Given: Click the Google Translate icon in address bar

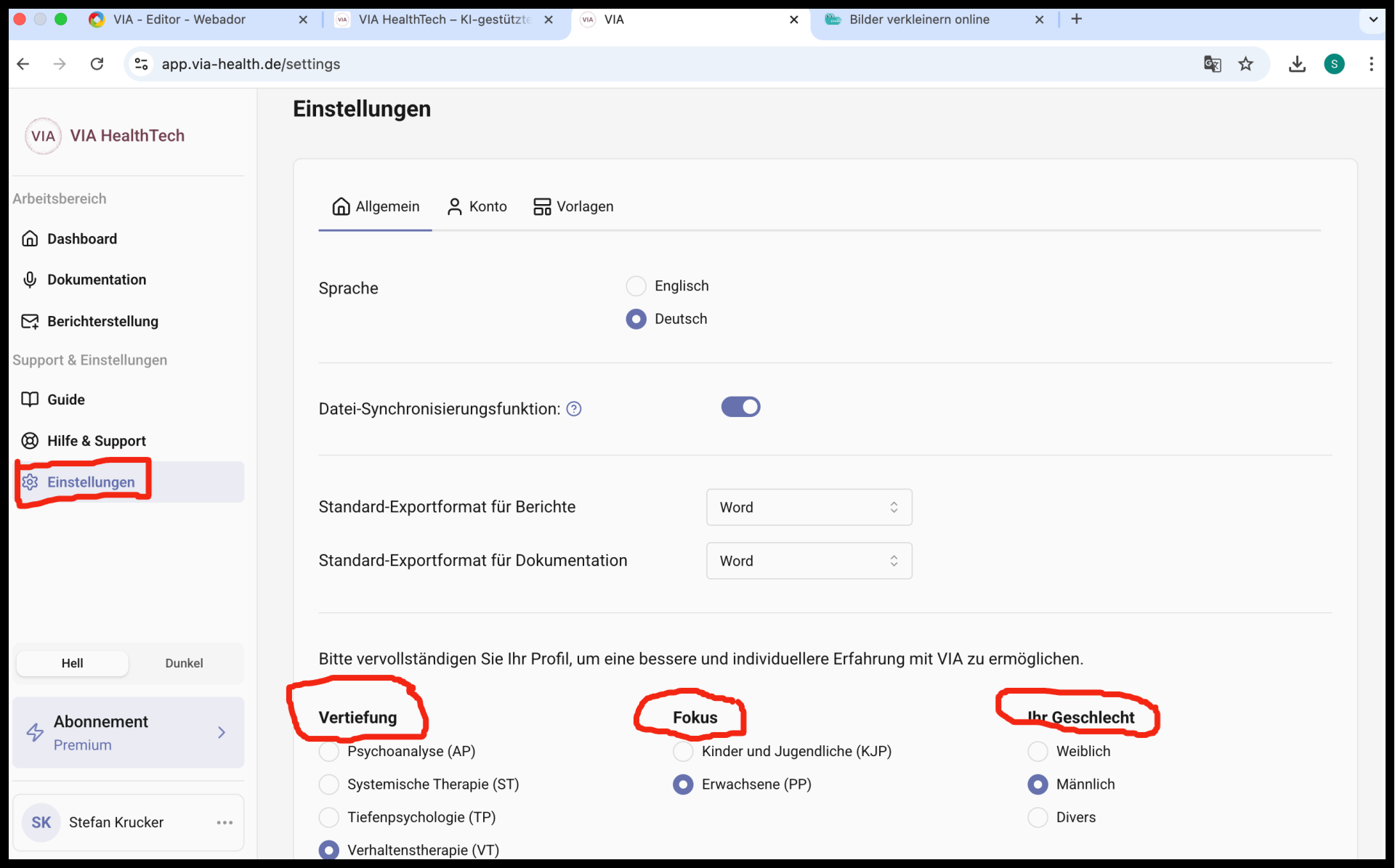Looking at the screenshot, I should click(x=1212, y=64).
